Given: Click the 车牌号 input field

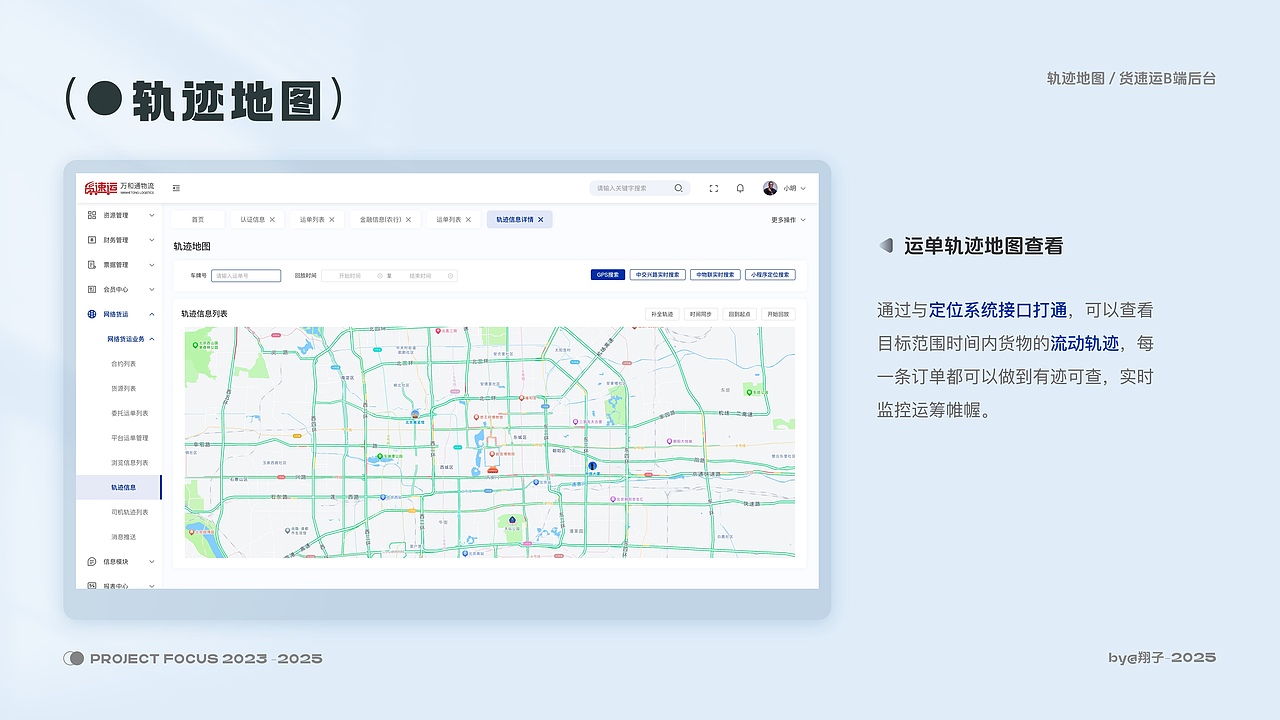Looking at the screenshot, I should click(x=246, y=275).
